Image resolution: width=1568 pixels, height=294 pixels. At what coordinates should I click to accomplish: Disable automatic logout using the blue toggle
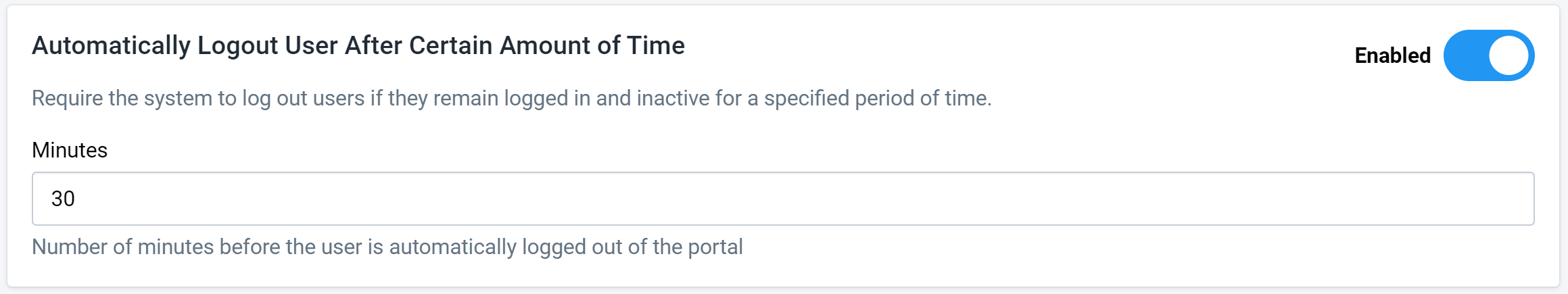pyautogui.click(x=1488, y=55)
